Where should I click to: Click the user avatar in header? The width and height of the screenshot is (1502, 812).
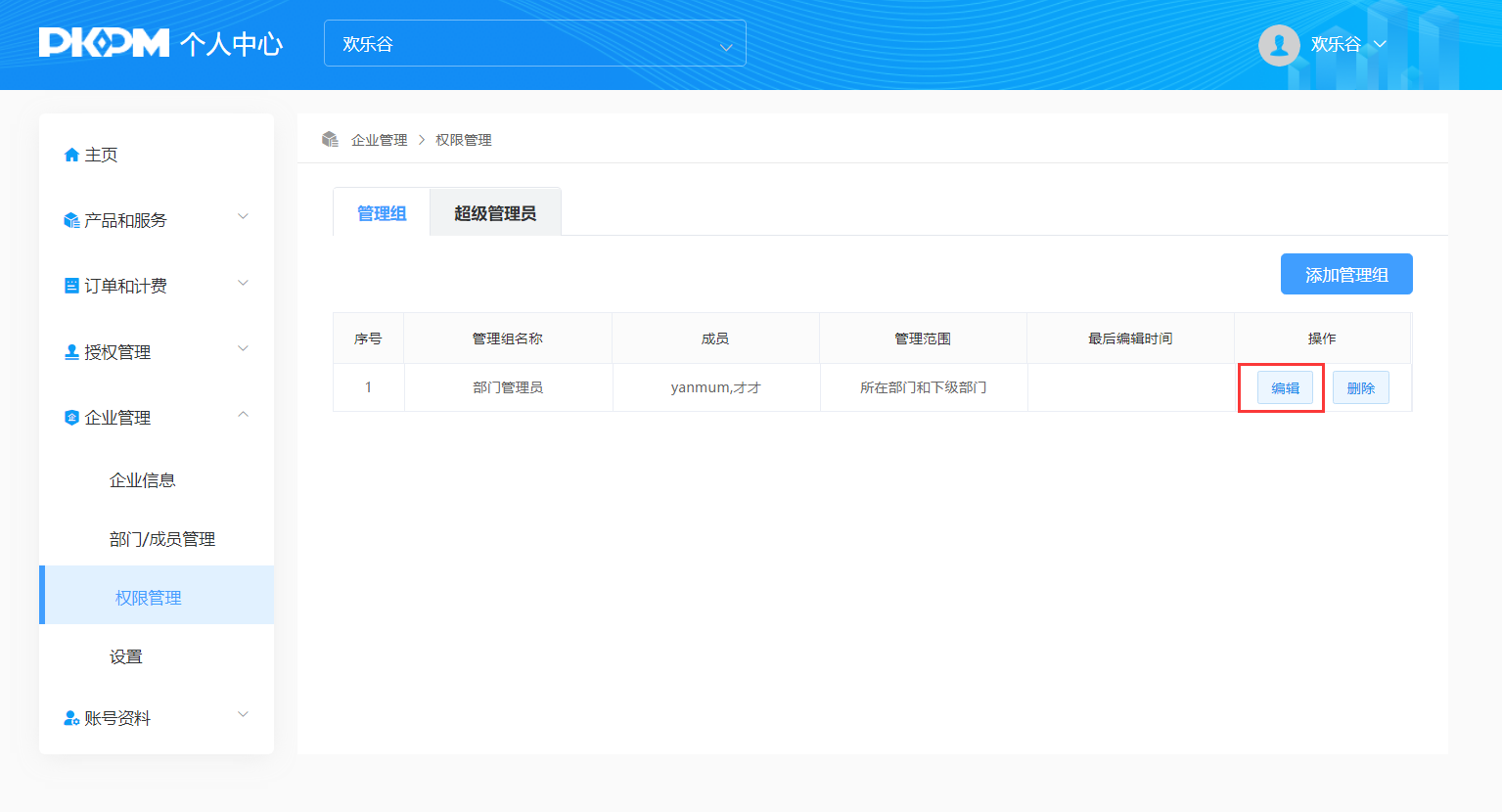pyautogui.click(x=1278, y=45)
